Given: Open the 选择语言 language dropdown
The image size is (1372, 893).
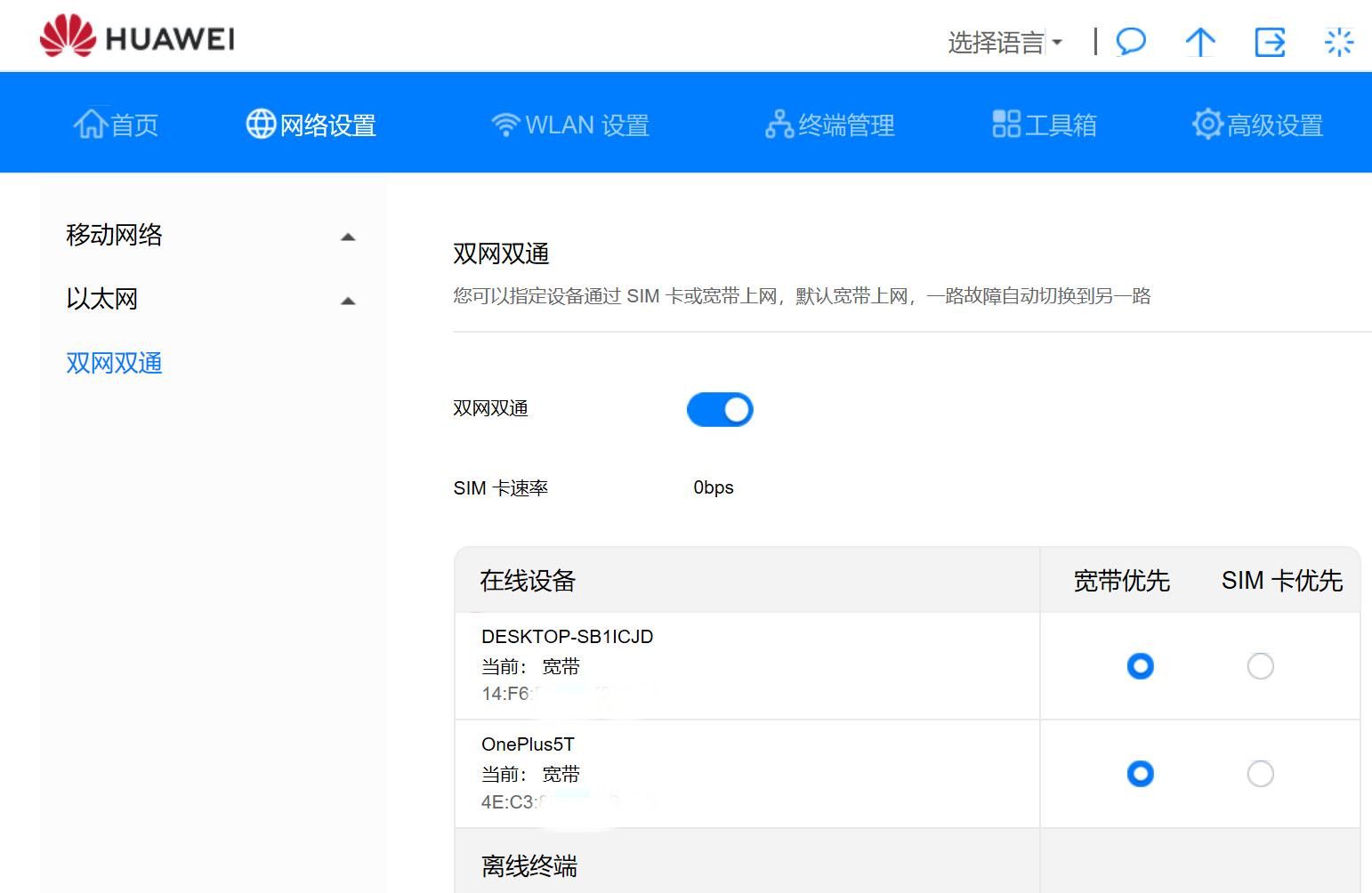Looking at the screenshot, I should [x=1005, y=42].
